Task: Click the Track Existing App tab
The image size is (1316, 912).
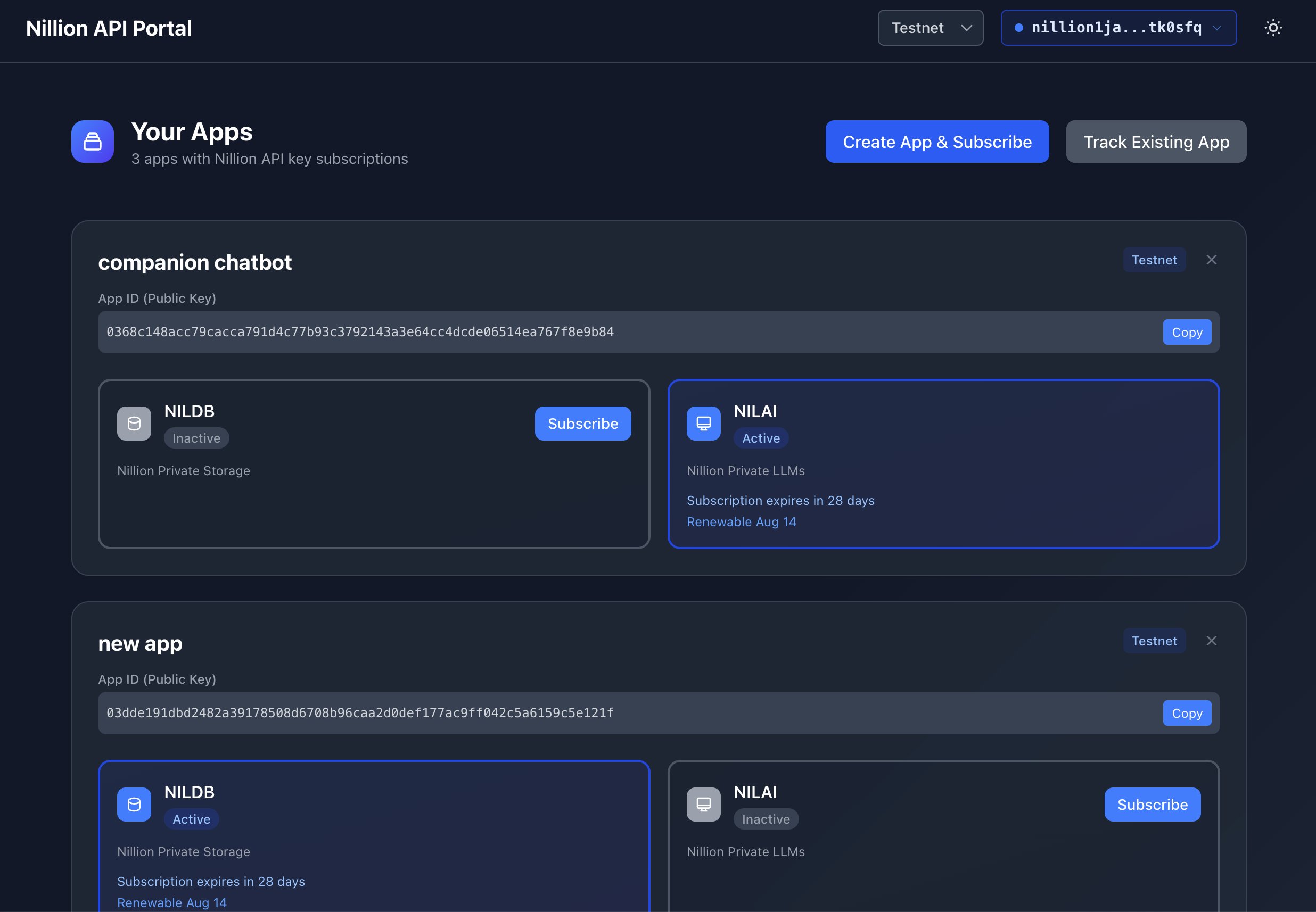Action: point(1156,141)
